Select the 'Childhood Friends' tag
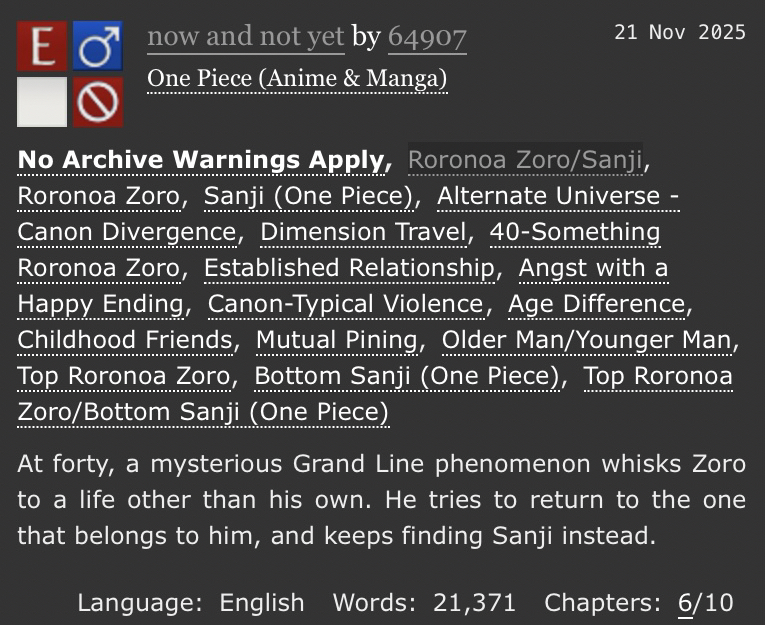 coord(125,340)
